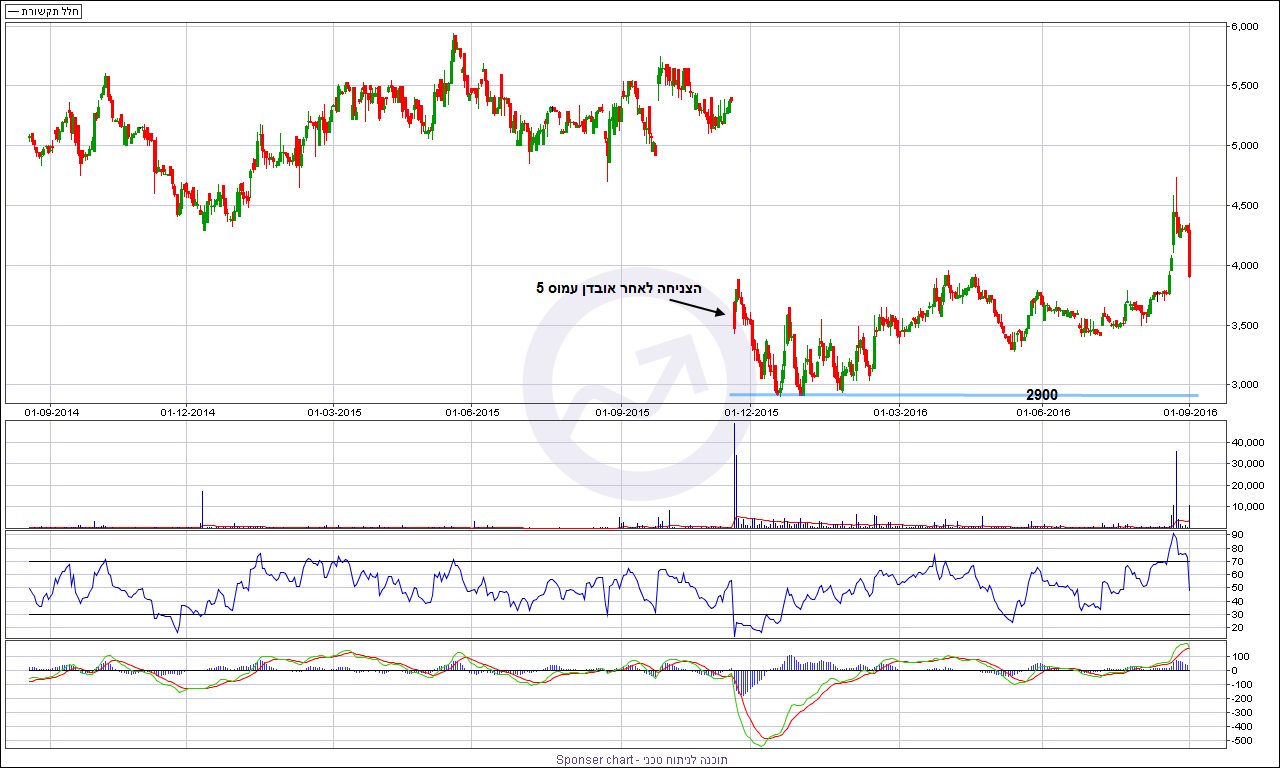The image size is (1280, 768).
Task: Click the 70 overbought line in RSI panel
Action: (x=609, y=561)
